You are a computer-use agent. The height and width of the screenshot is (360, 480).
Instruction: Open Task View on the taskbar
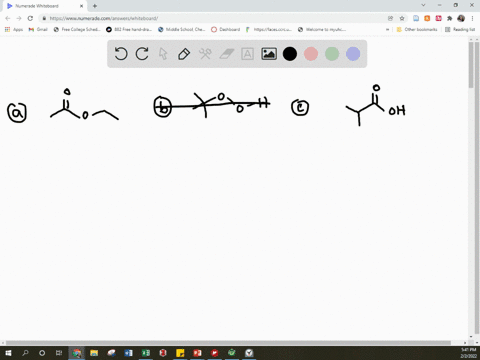[59, 353]
